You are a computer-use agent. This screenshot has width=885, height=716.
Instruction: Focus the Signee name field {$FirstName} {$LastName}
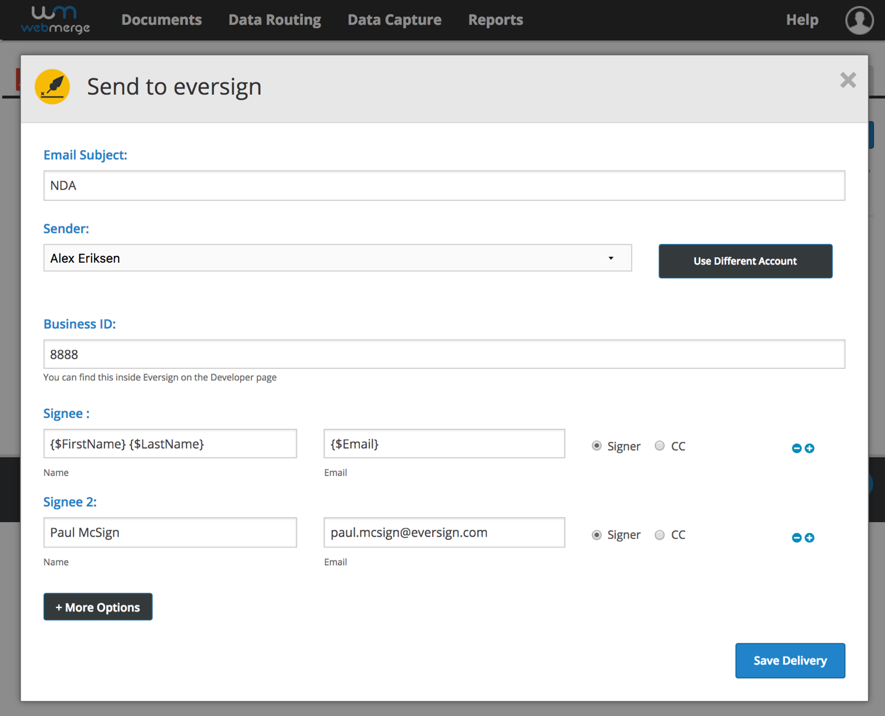pyautogui.click(x=170, y=443)
